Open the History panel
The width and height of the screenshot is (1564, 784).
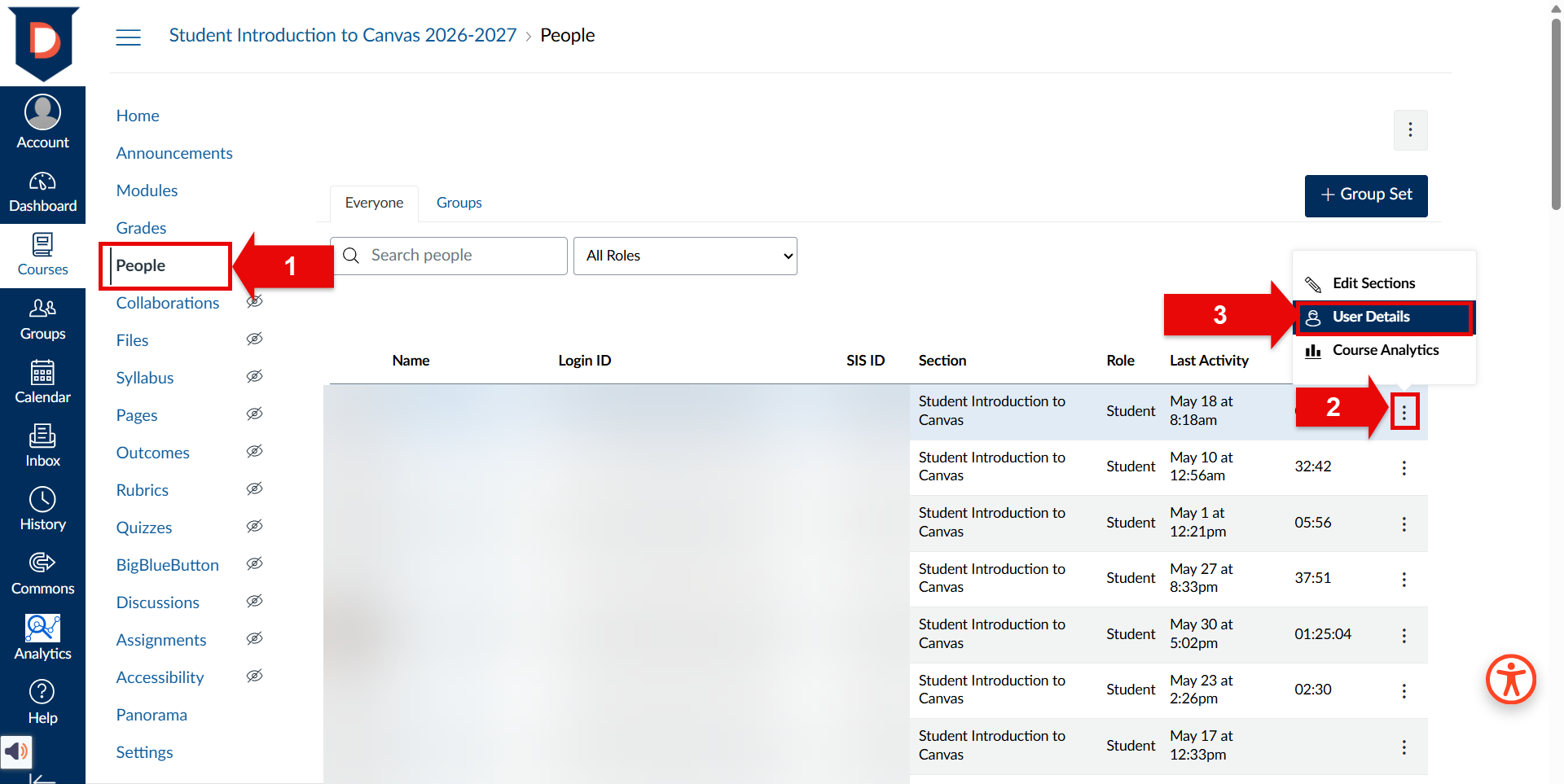[x=42, y=510]
